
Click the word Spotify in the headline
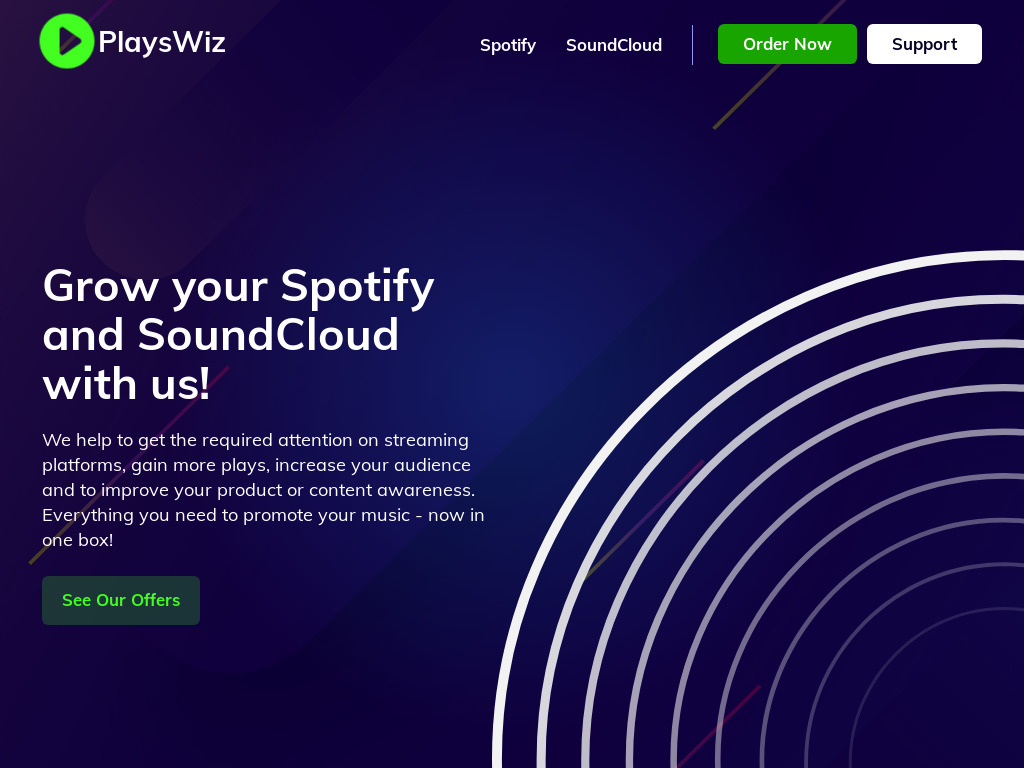(357, 287)
